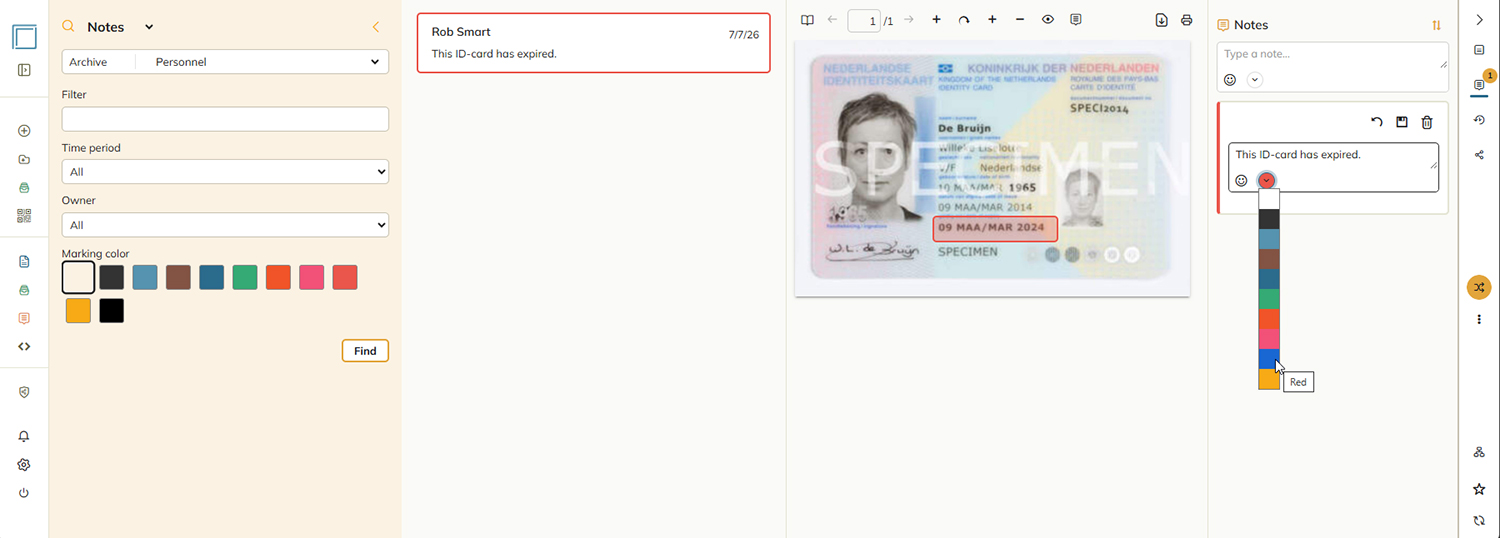
Task: Open the three-dots more menu
Action: (1479, 319)
